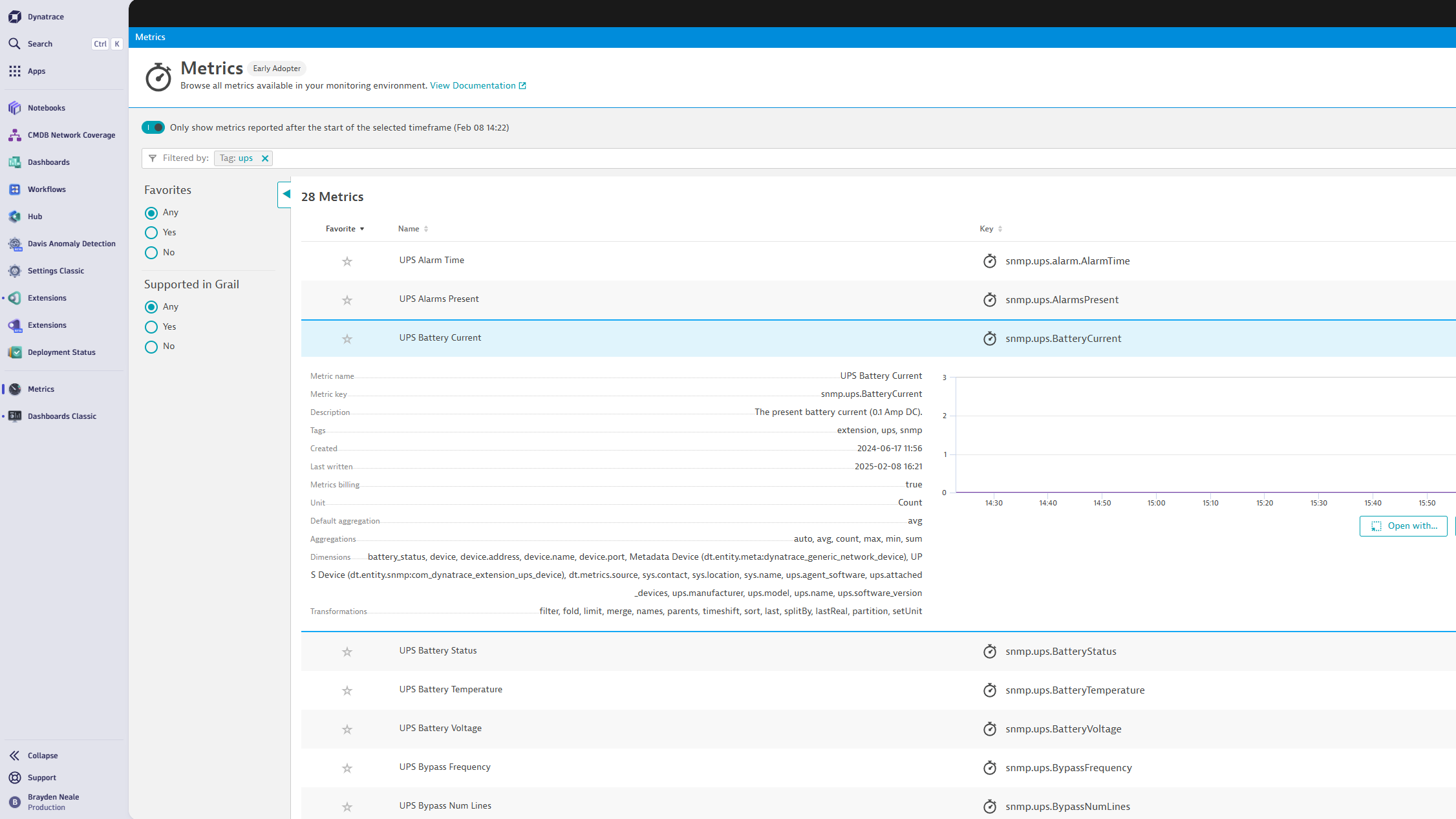Click the Tag: ups filter chip
The image size is (1456, 819).
236,158
